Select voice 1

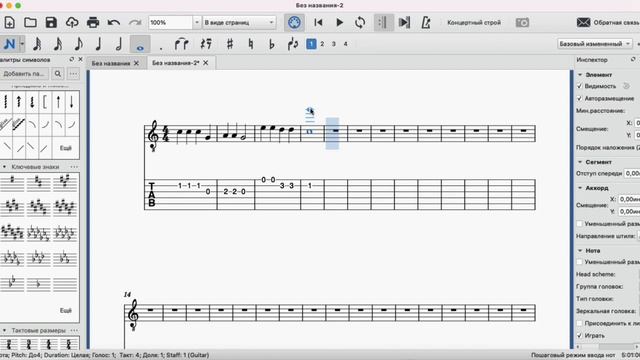click(x=311, y=44)
